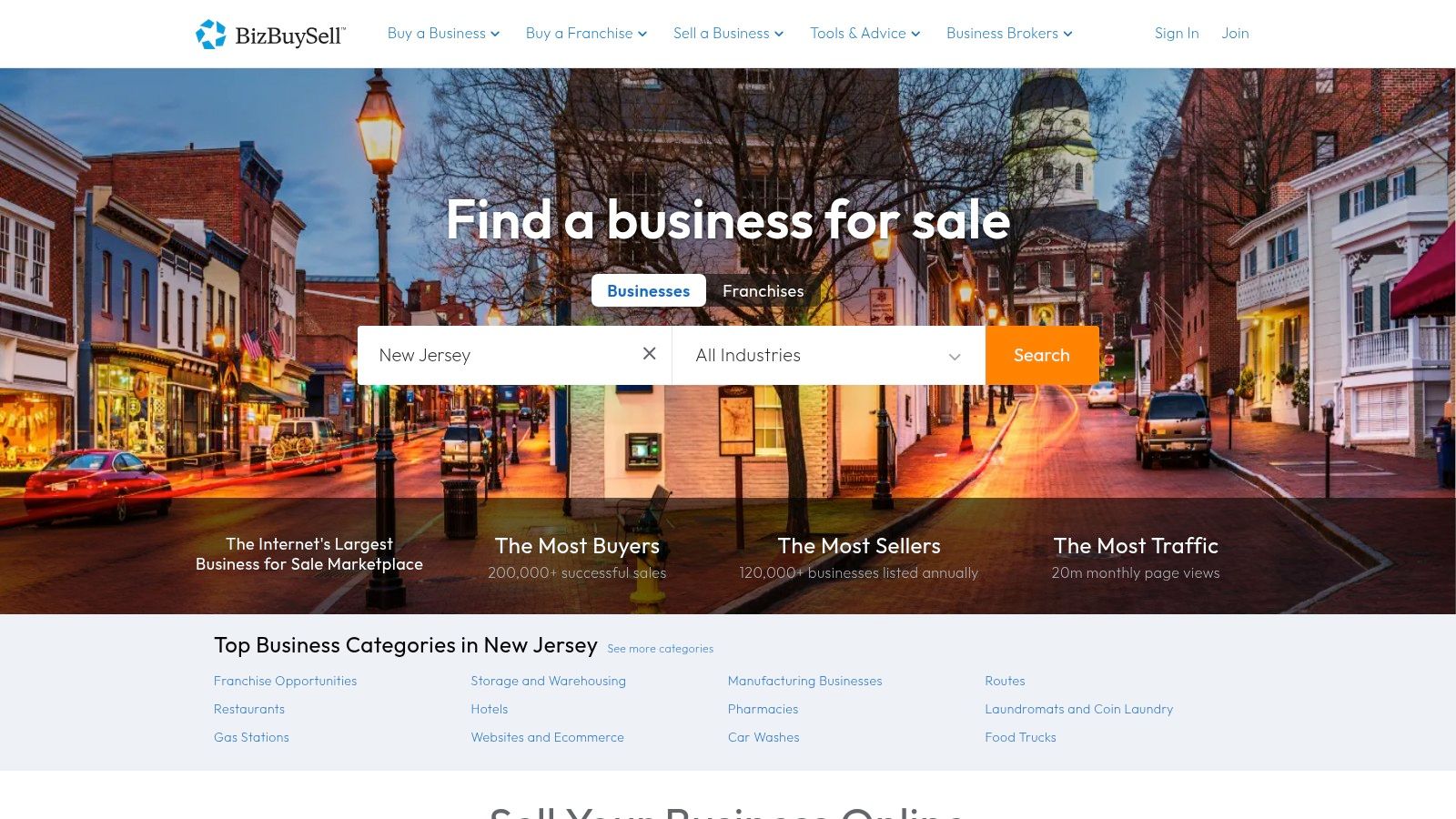Click into the New Jersey location input
Image resolution: width=1456 pixels, height=819 pixels.
499,355
